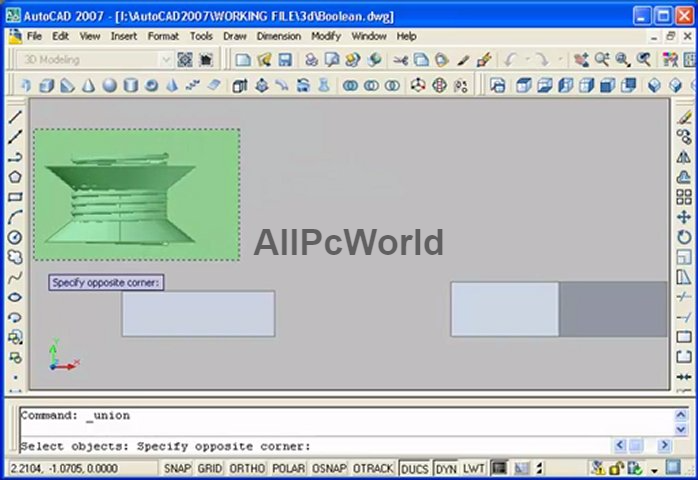Select the Circle draw tool

(15, 237)
